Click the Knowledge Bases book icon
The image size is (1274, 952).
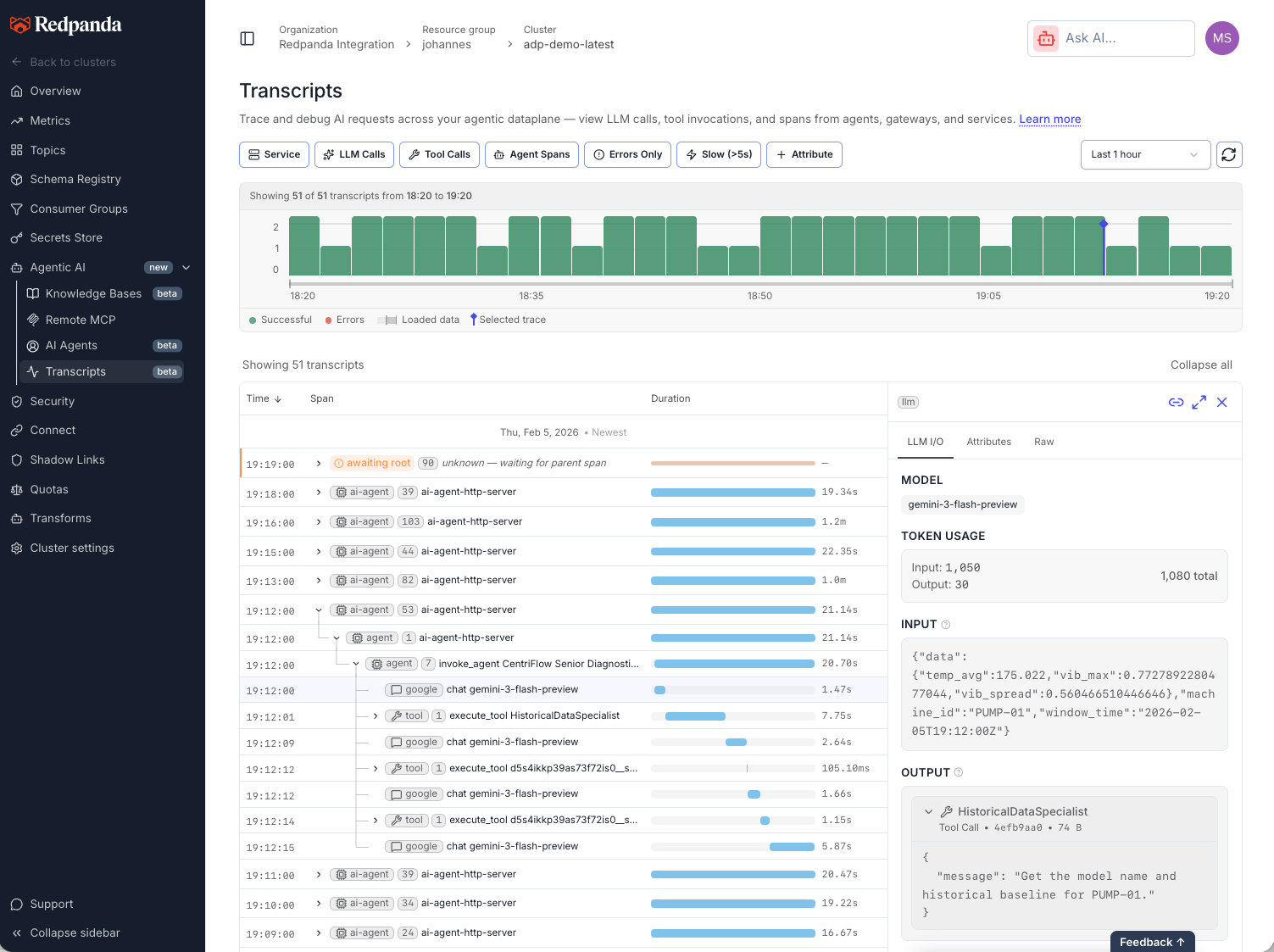tap(33, 294)
